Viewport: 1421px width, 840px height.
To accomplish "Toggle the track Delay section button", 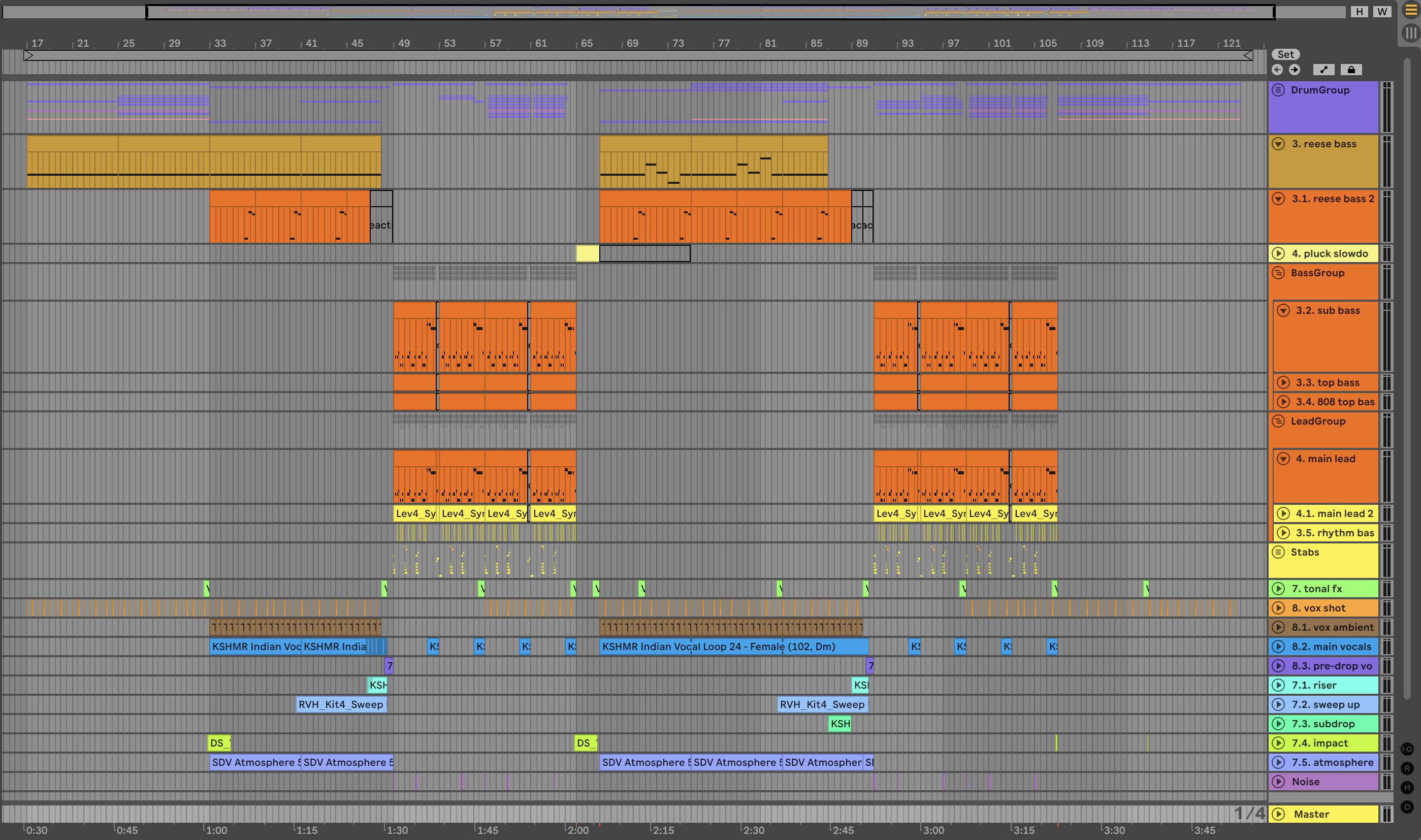I will (1407, 806).
